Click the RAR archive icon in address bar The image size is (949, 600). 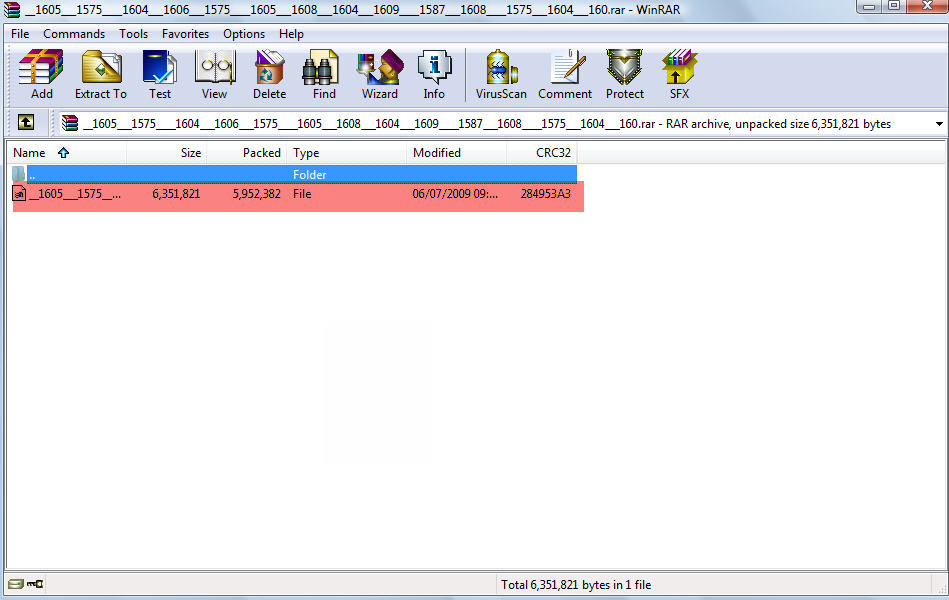pyautogui.click(x=70, y=124)
